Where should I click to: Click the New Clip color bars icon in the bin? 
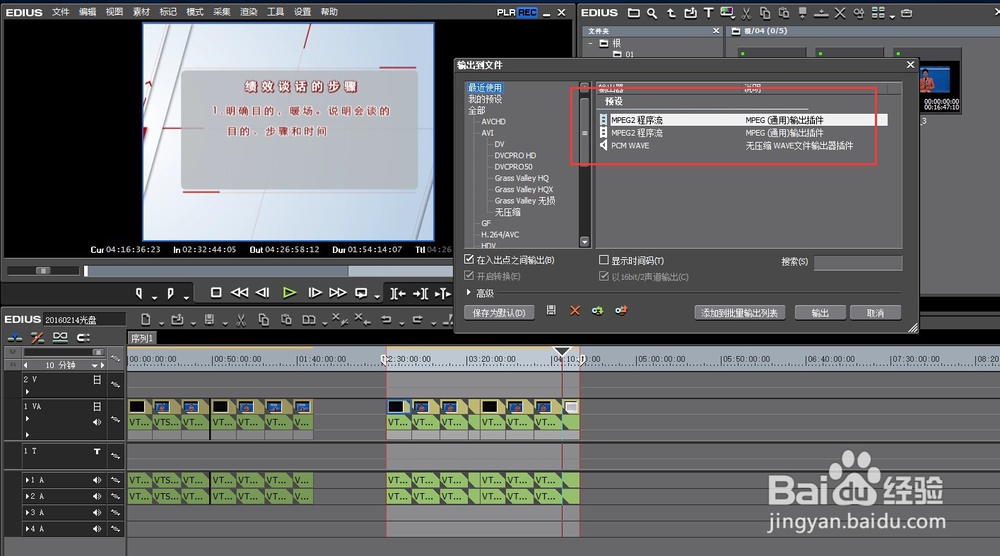[x=727, y=12]
